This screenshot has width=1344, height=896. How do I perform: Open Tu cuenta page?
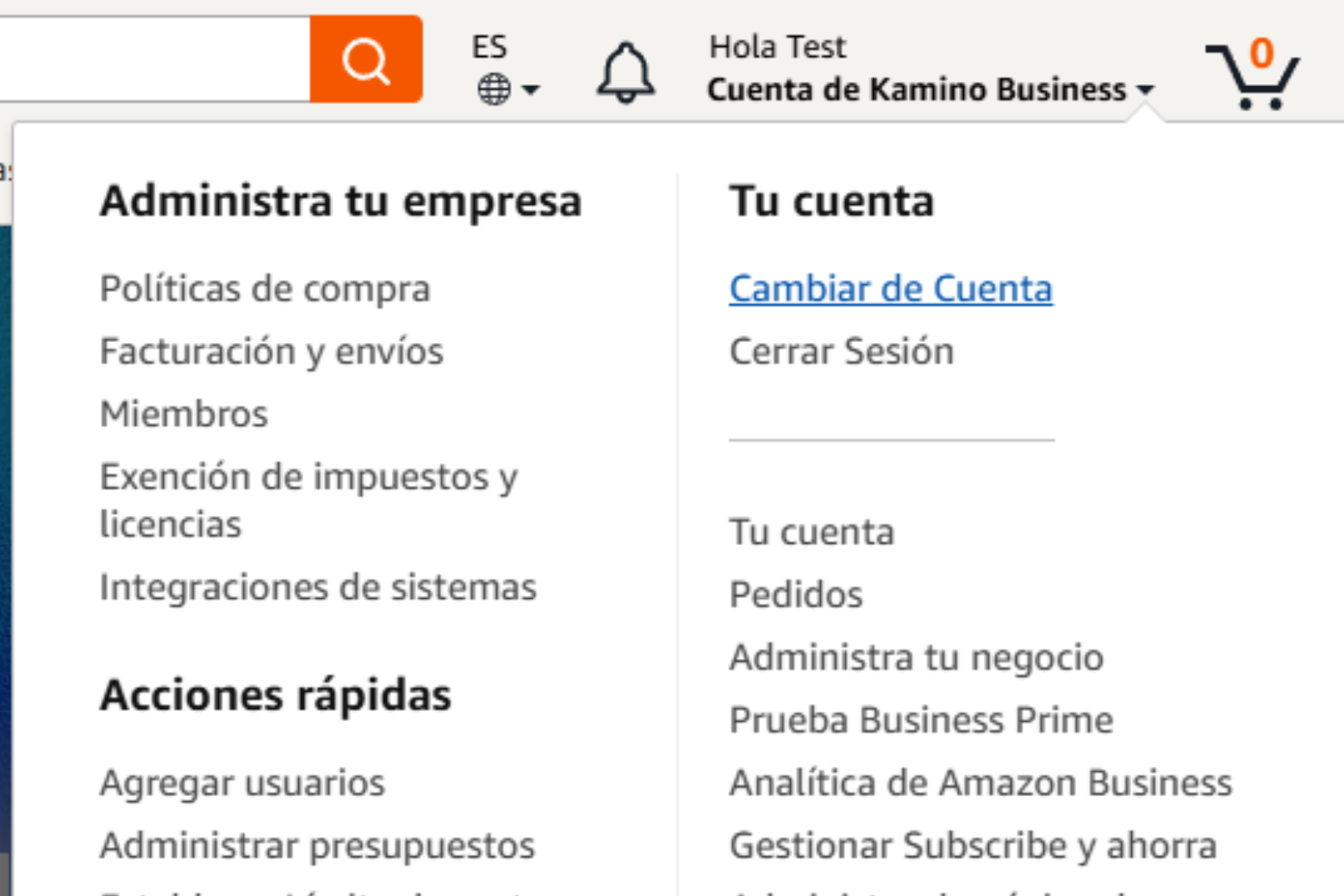pyautogui.click(x=810, y=532)
